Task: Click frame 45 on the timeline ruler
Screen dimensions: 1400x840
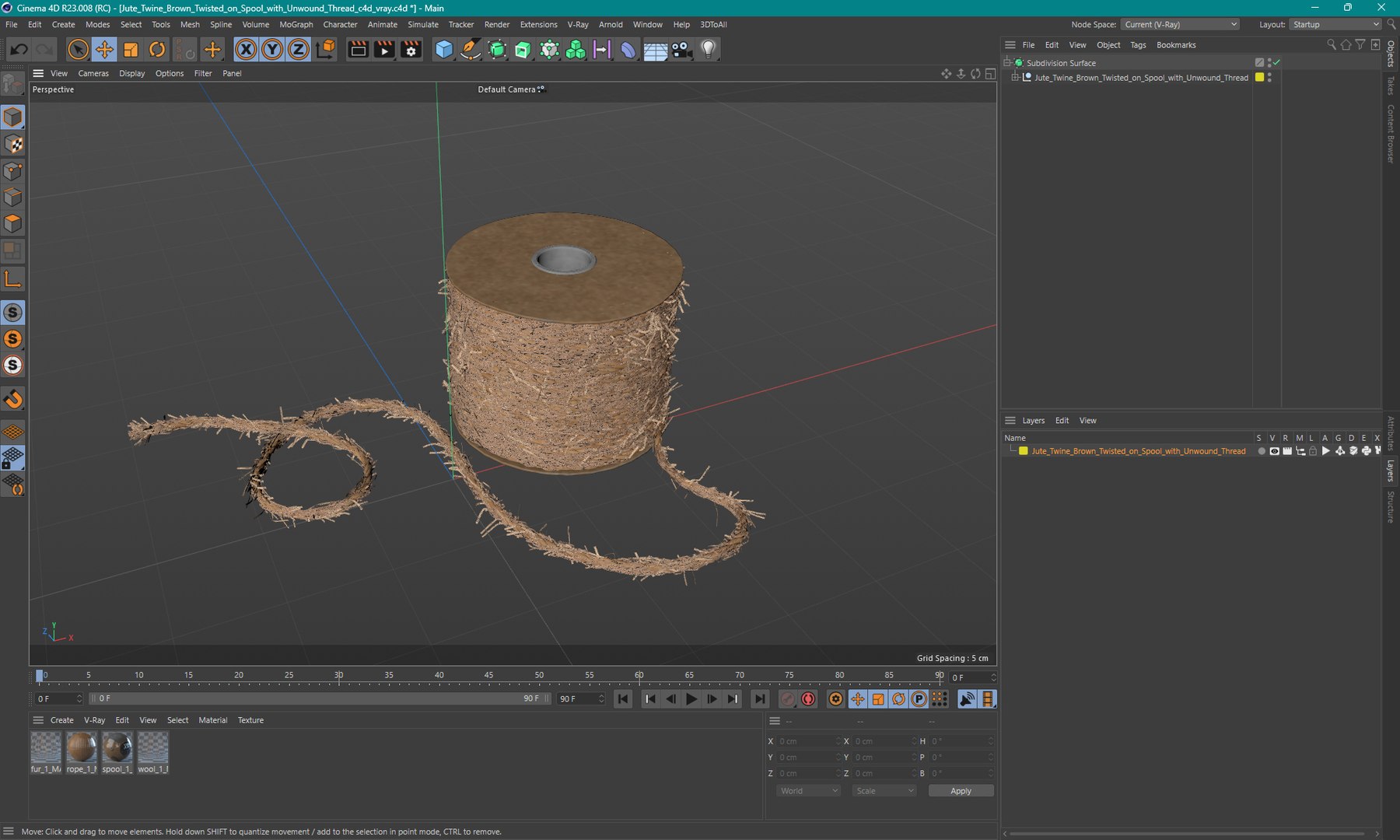Action: coord(488,677)
